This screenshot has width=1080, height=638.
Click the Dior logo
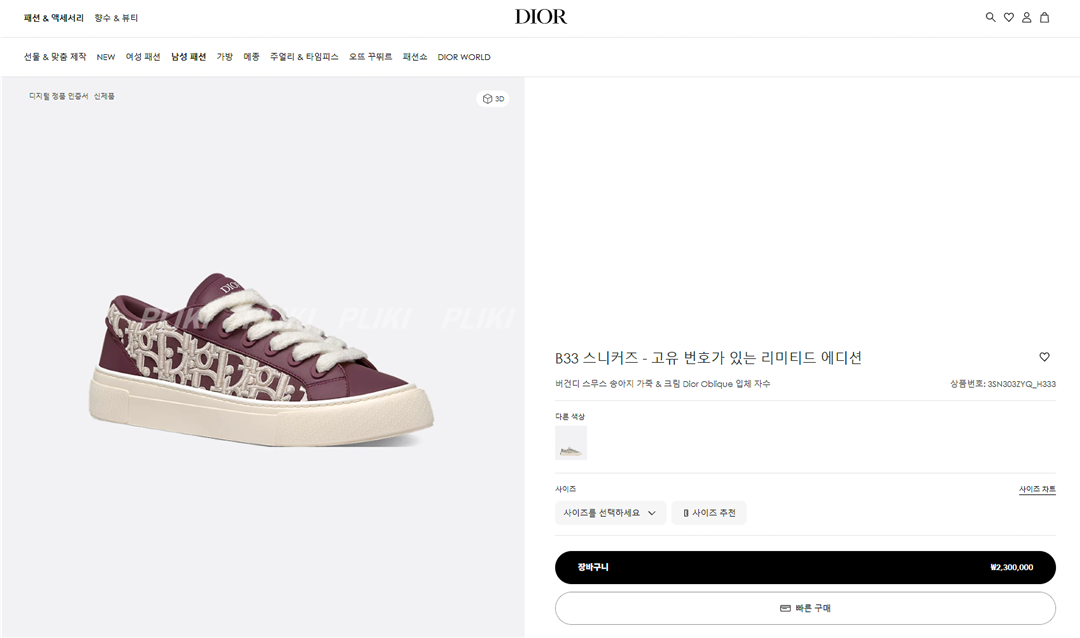[541, 17]
